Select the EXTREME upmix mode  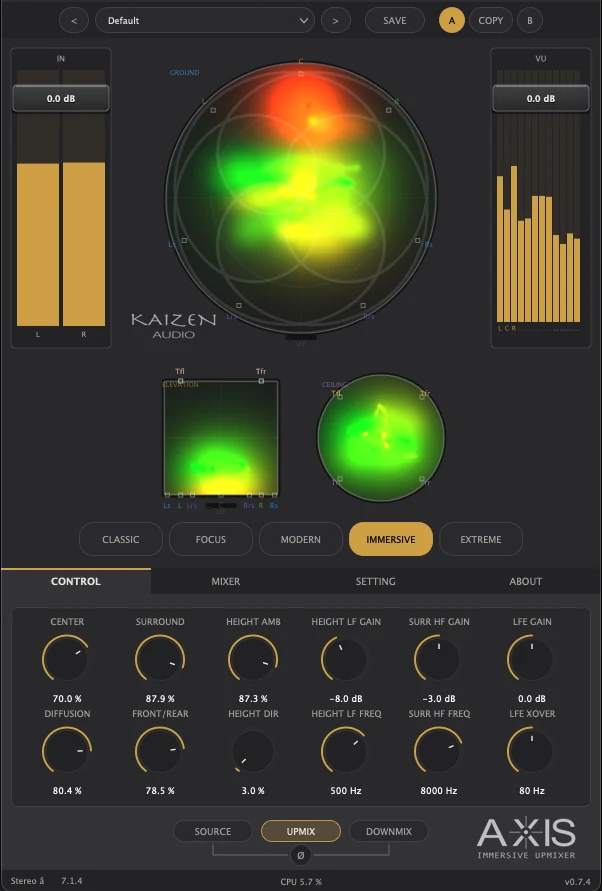[481, 539]
